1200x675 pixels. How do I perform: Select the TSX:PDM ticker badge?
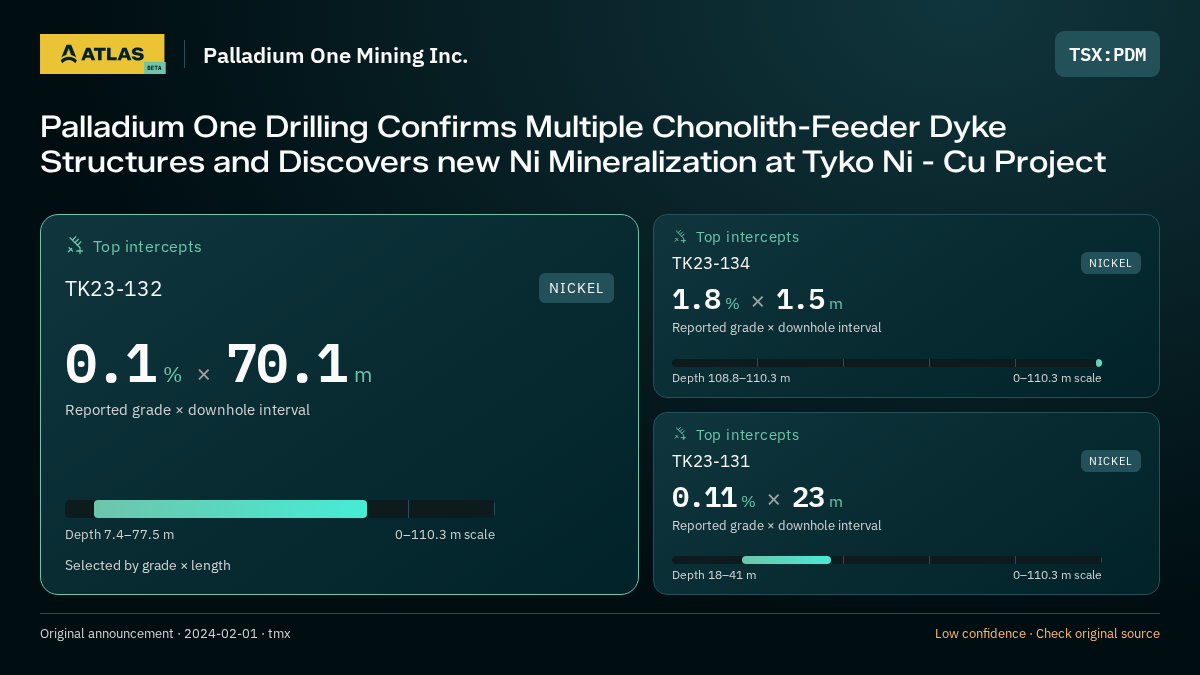tap(1107, 54)
